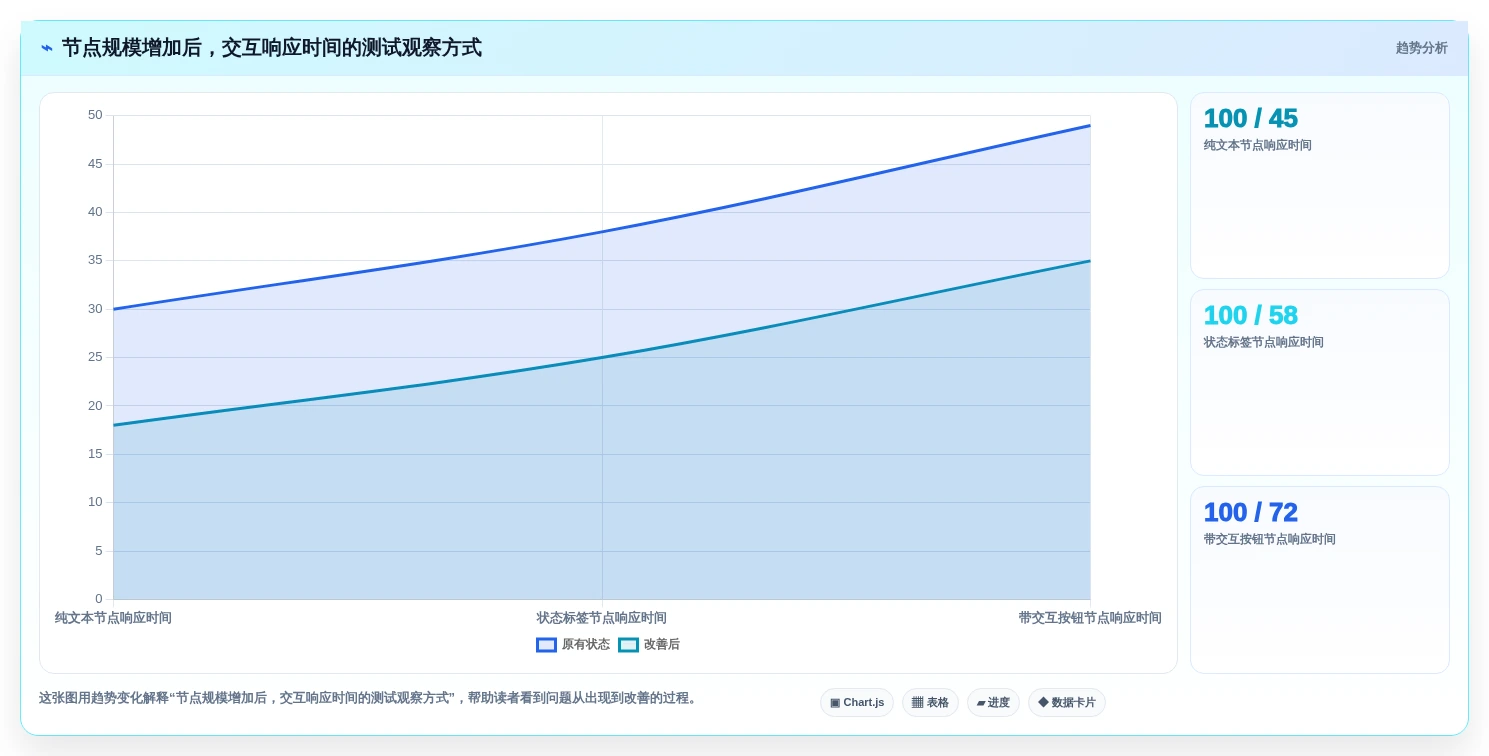Select the 表格 tag
The width and height of the screenshot is (1489, 756).
[x=930, y=702]
